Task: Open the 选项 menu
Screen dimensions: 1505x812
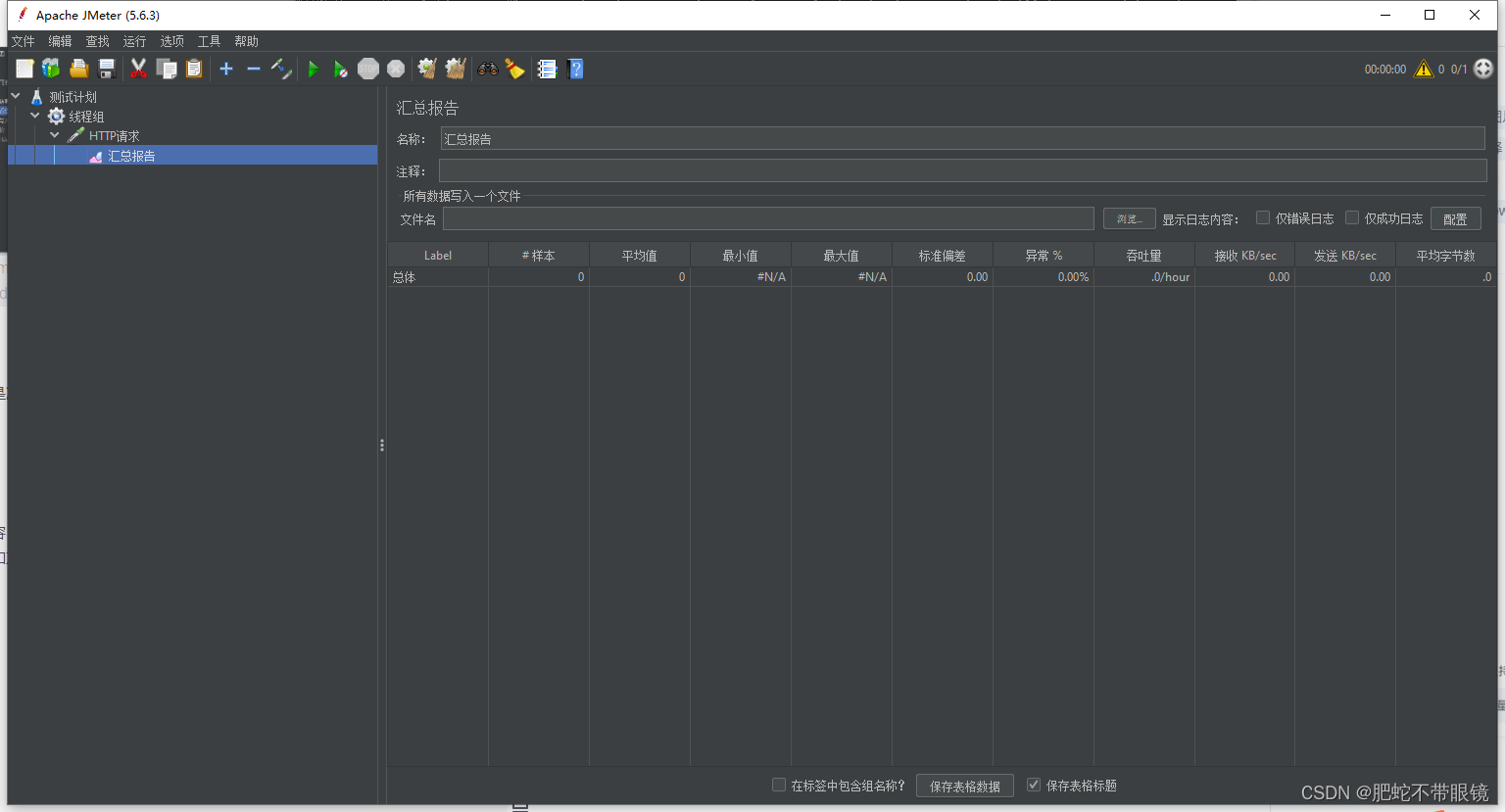Action: tap(171, 41)
